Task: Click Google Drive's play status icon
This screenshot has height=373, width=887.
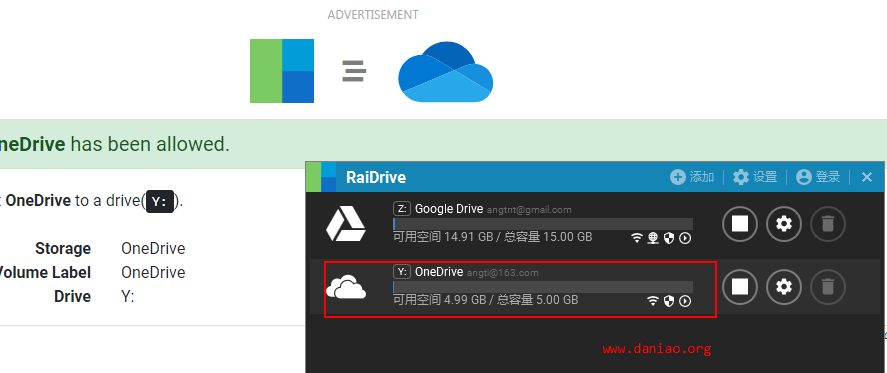Action: [685, 238]
